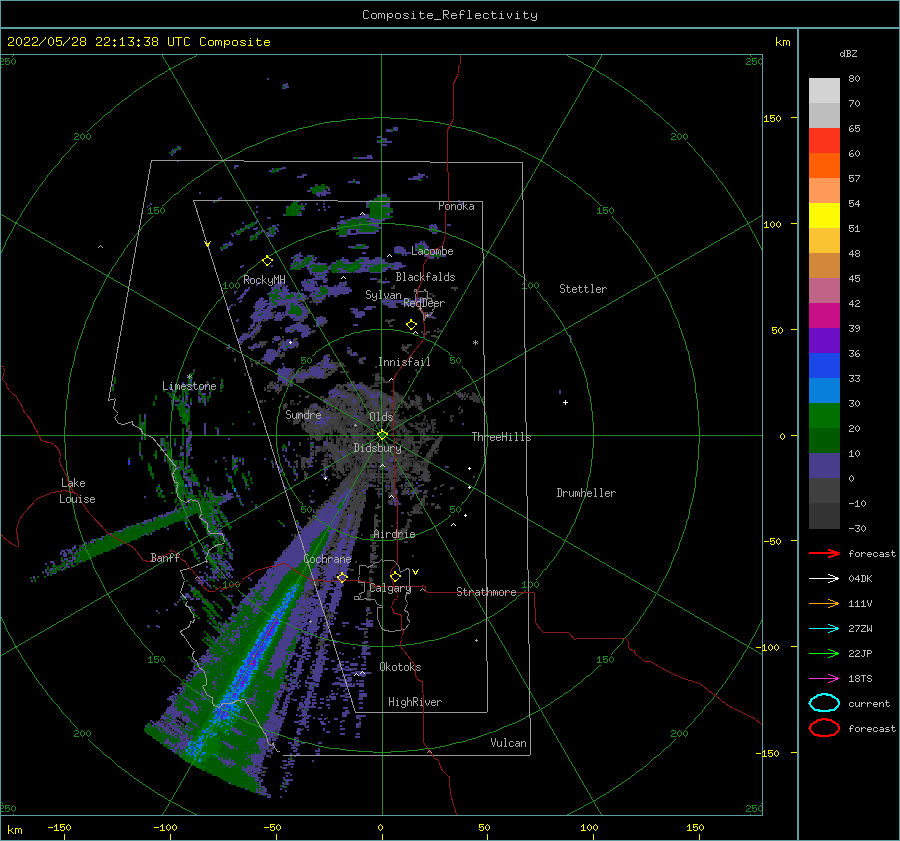Viewport: 900px width, 841px height.
Task: Click the HighRiver town label
Action: click(415, 702)
